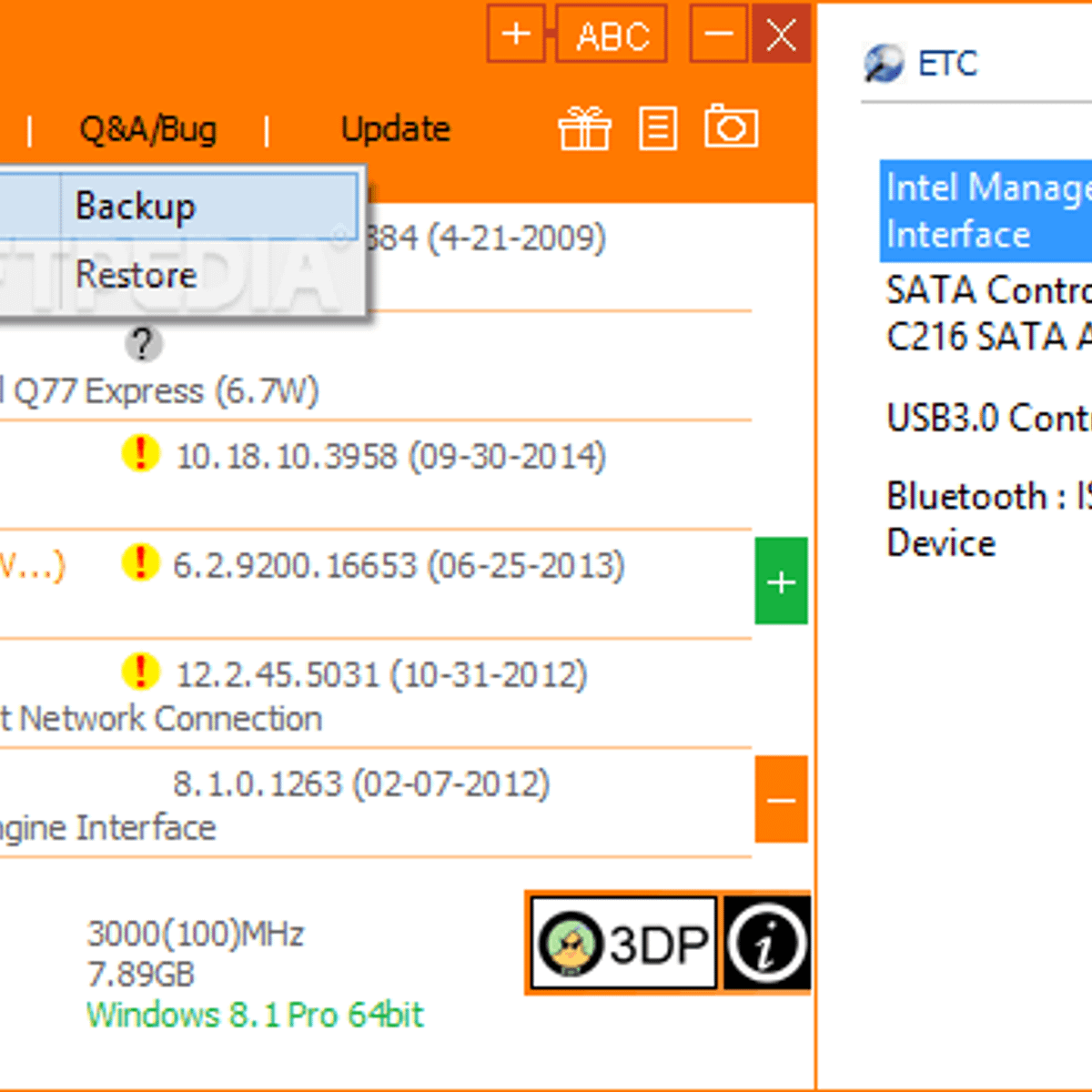Viewport: 1092px width, 1092px height.
Task: Click warning icon beside 10.18.10.3958
Action: tap(140, 453)
